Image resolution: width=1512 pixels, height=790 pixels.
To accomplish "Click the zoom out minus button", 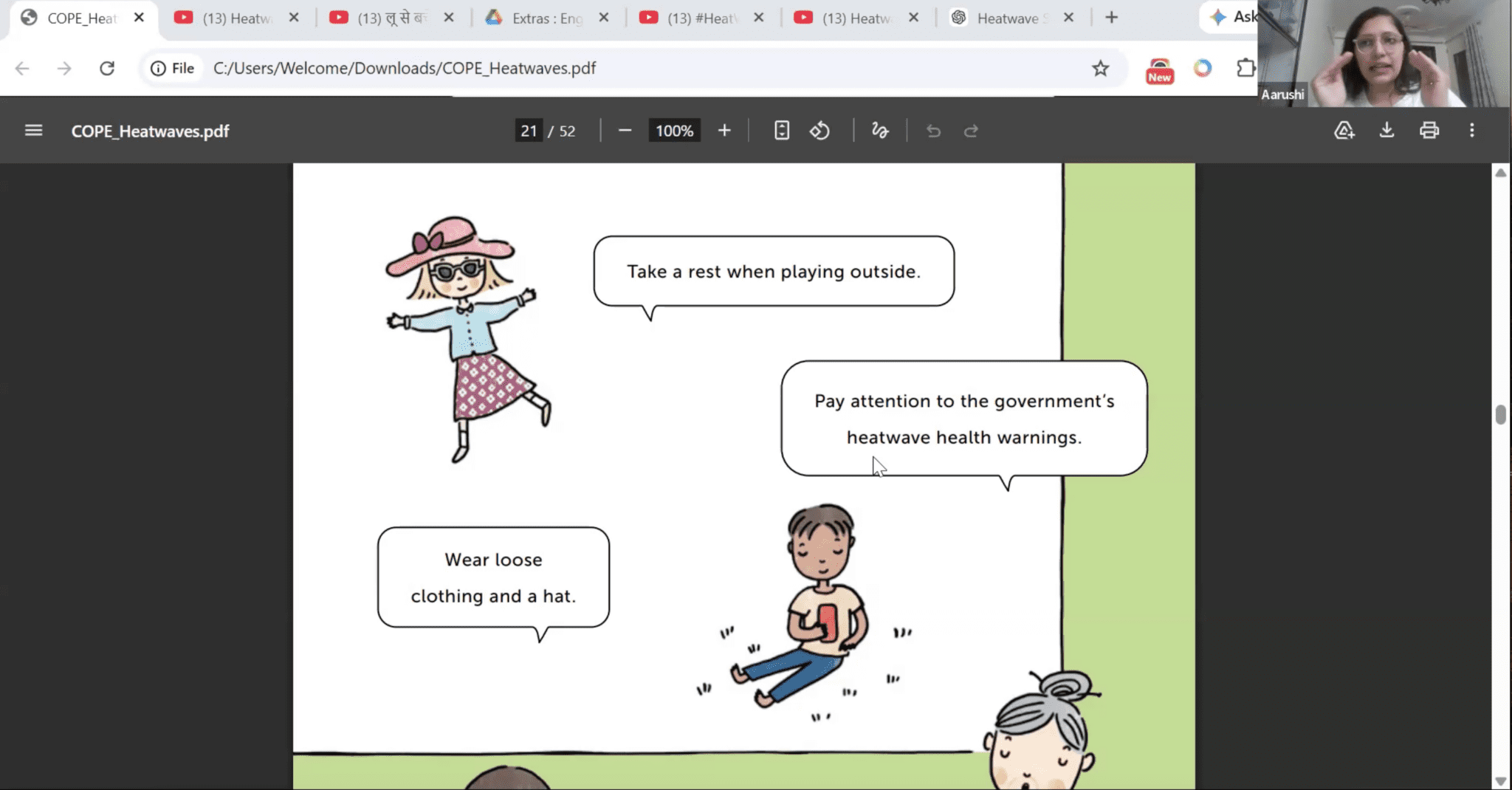I will tap(625, 131).
